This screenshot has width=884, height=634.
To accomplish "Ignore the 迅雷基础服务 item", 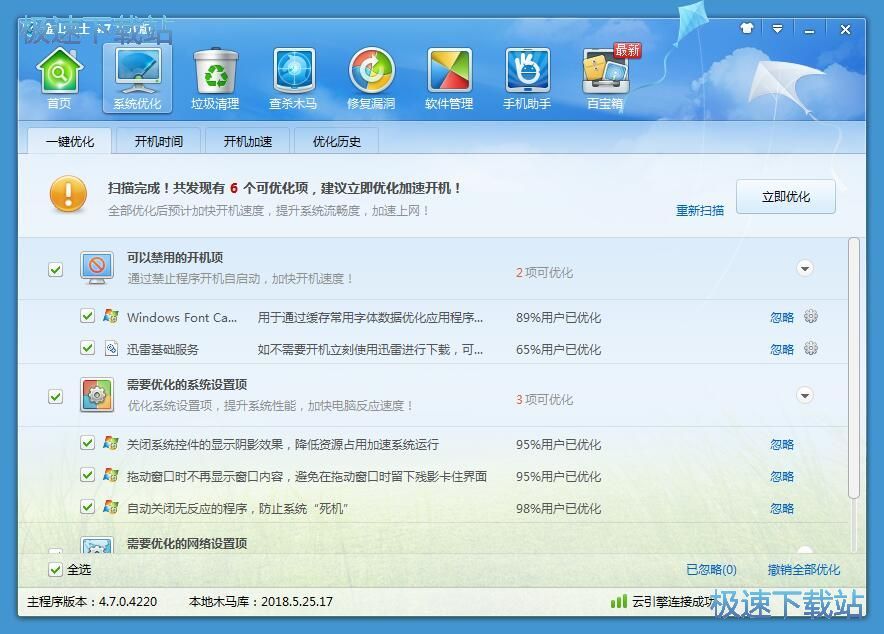I will click(782, 349).
